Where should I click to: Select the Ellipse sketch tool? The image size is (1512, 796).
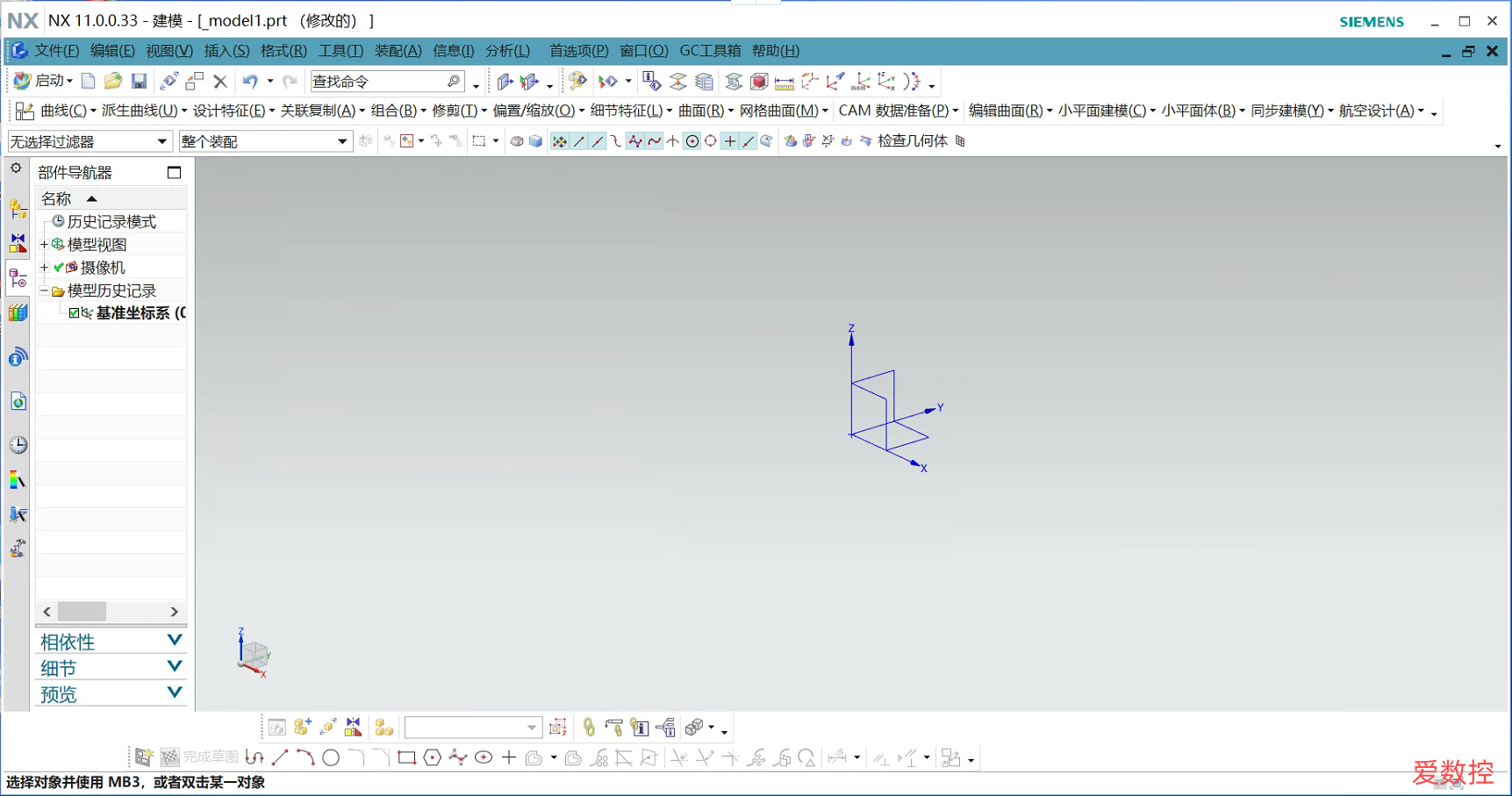[484, 757]
